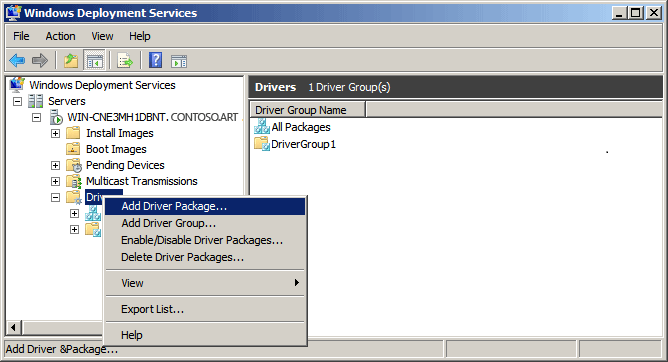Expand the Pending Devices node
The height and width of the screenshot is (362, 668).
pyautogui.click(x=55, y=165)
